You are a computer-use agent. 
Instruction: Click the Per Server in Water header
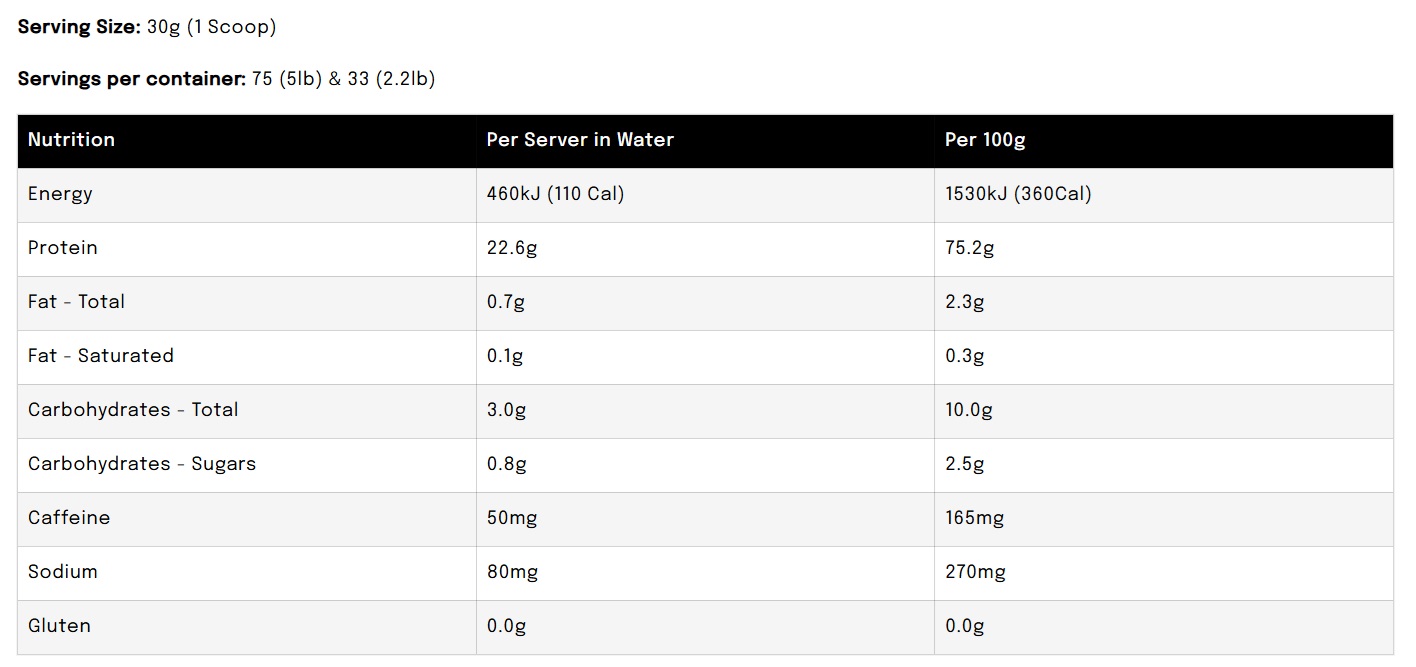[580, 140]
